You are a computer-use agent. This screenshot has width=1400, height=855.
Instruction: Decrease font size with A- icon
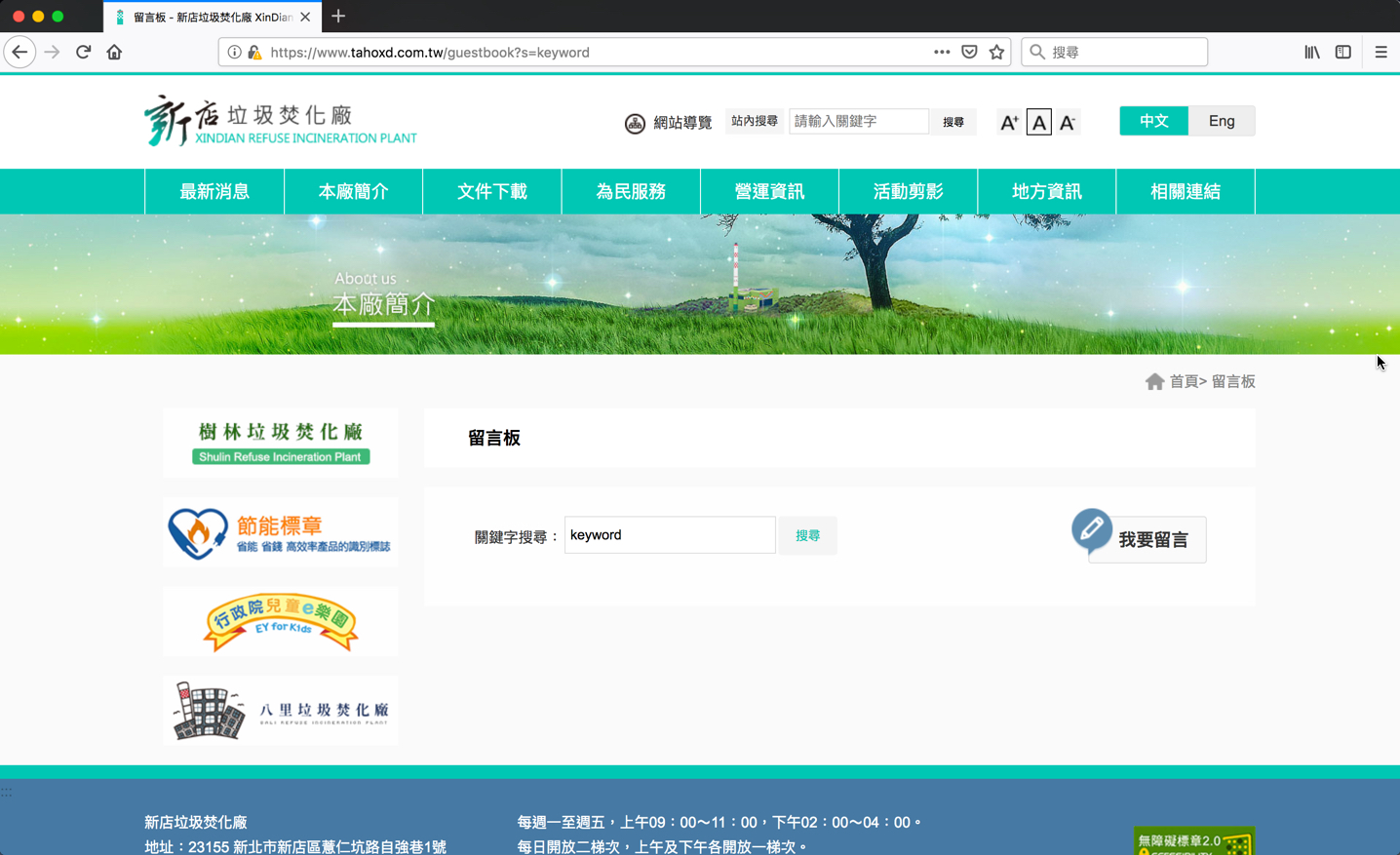click(1068, 122)
